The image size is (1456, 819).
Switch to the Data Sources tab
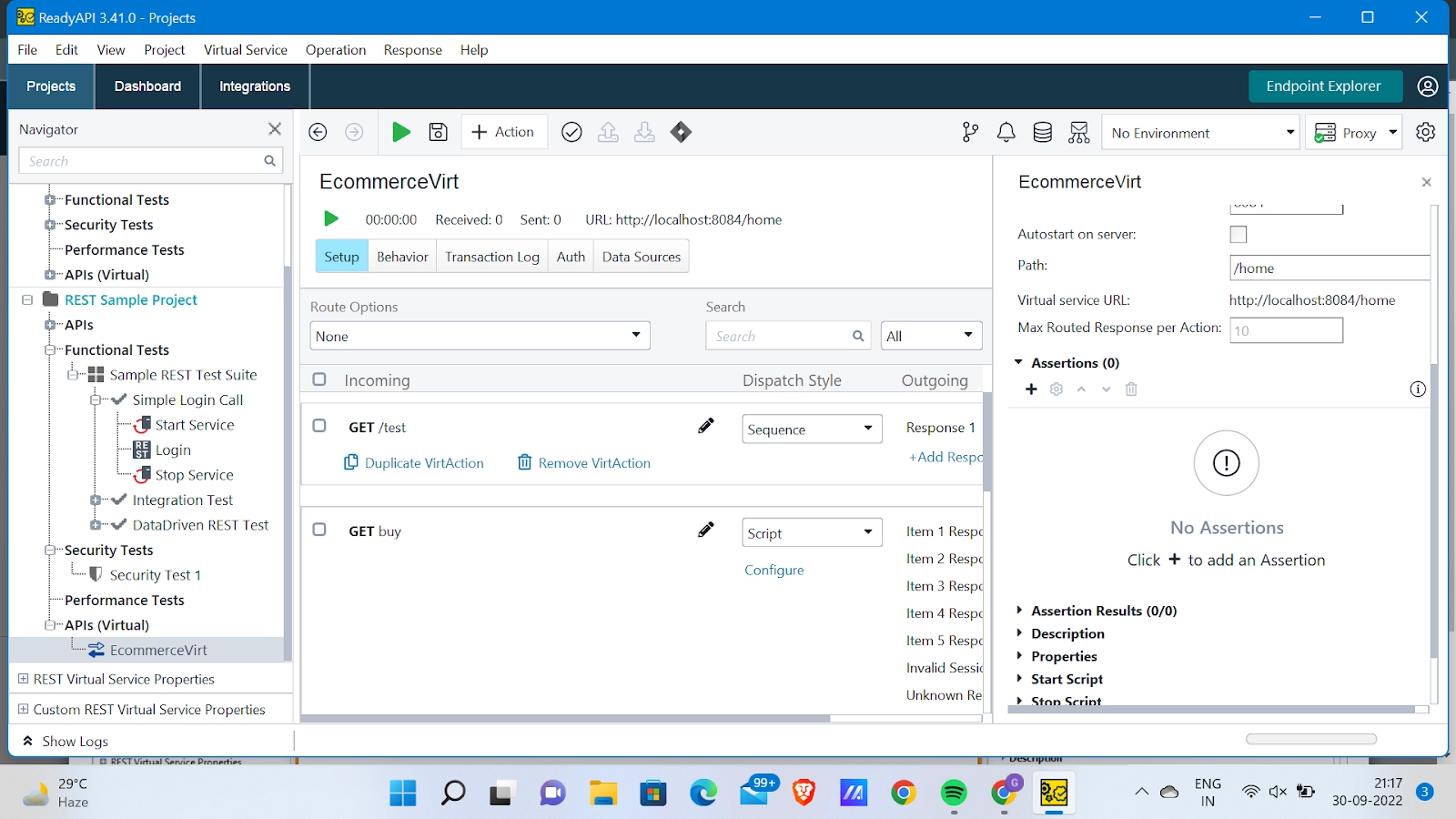pyautogui.click(x=642, y=257)
